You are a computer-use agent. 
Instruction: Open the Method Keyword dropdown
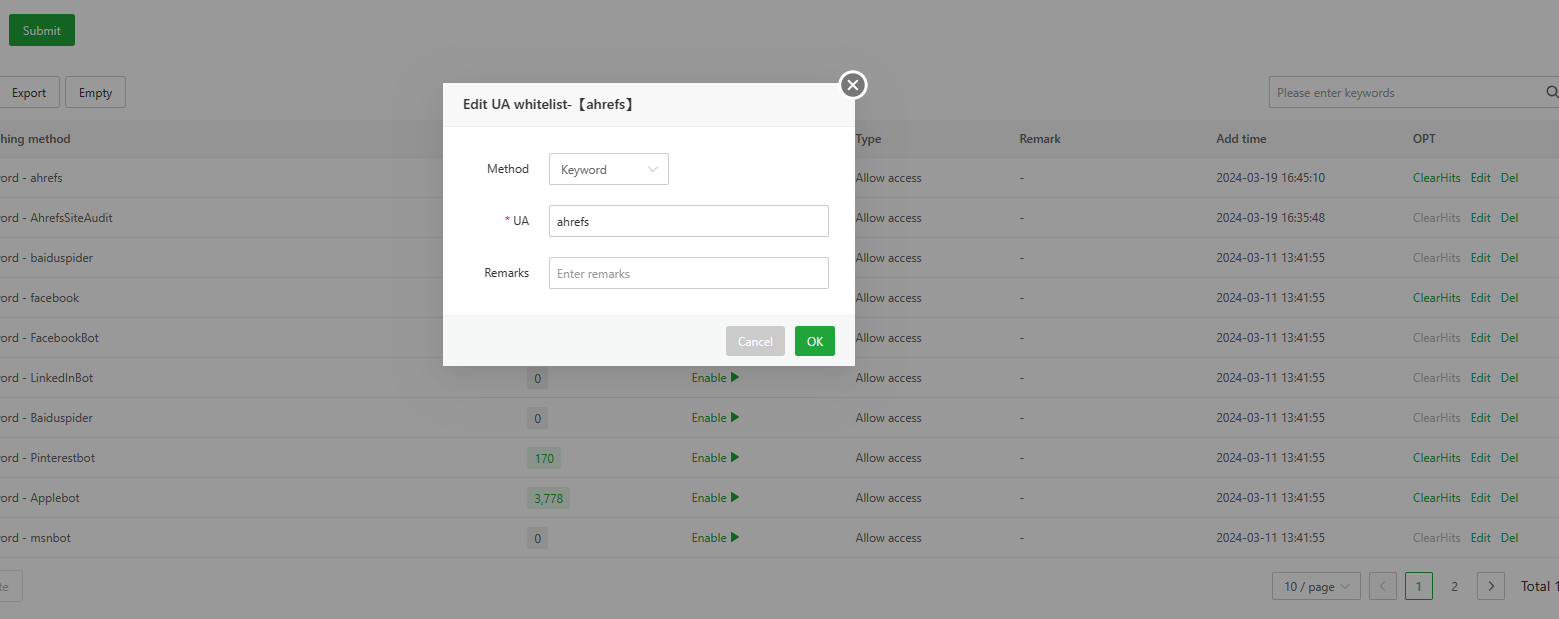608,170
